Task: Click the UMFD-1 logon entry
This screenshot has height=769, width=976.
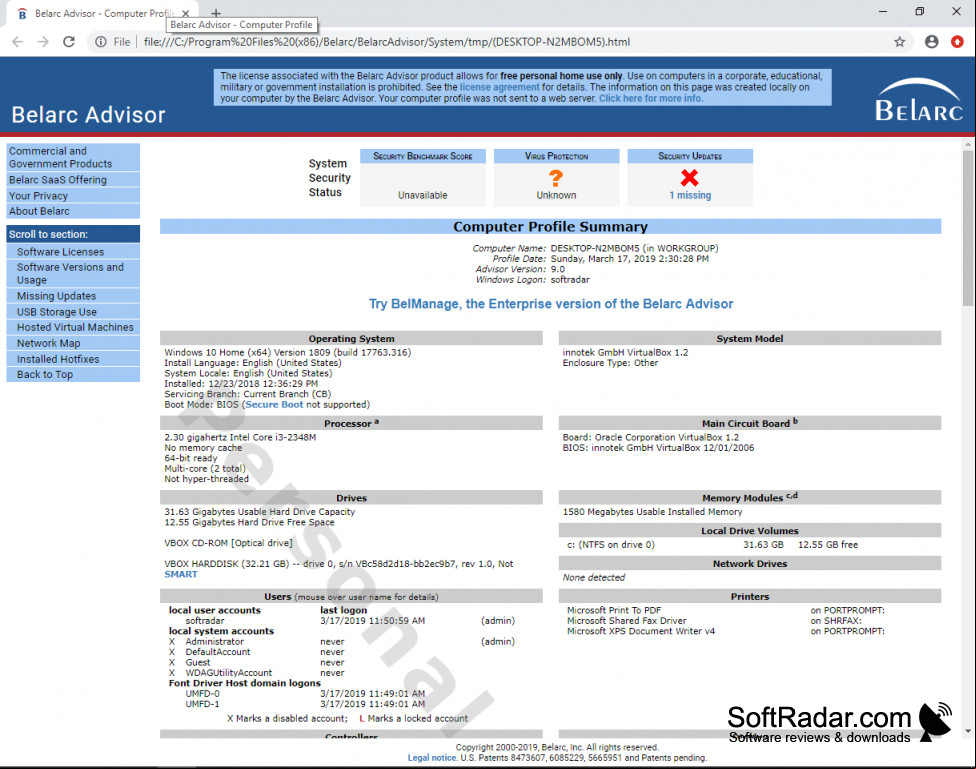Action: pyautogui.click(x=202, y=704)
